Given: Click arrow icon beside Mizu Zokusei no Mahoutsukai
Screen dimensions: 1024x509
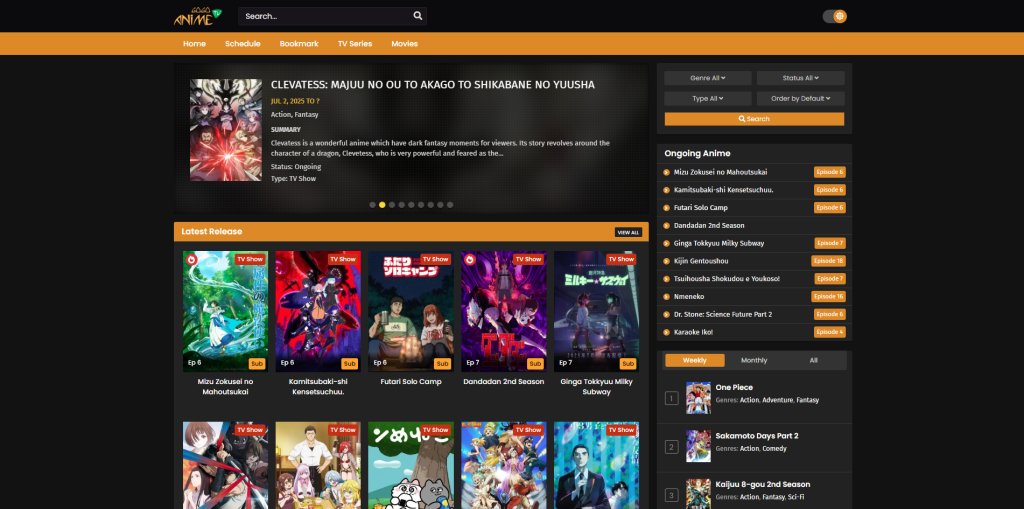Looking at the screenshot, I should [667, 172].
